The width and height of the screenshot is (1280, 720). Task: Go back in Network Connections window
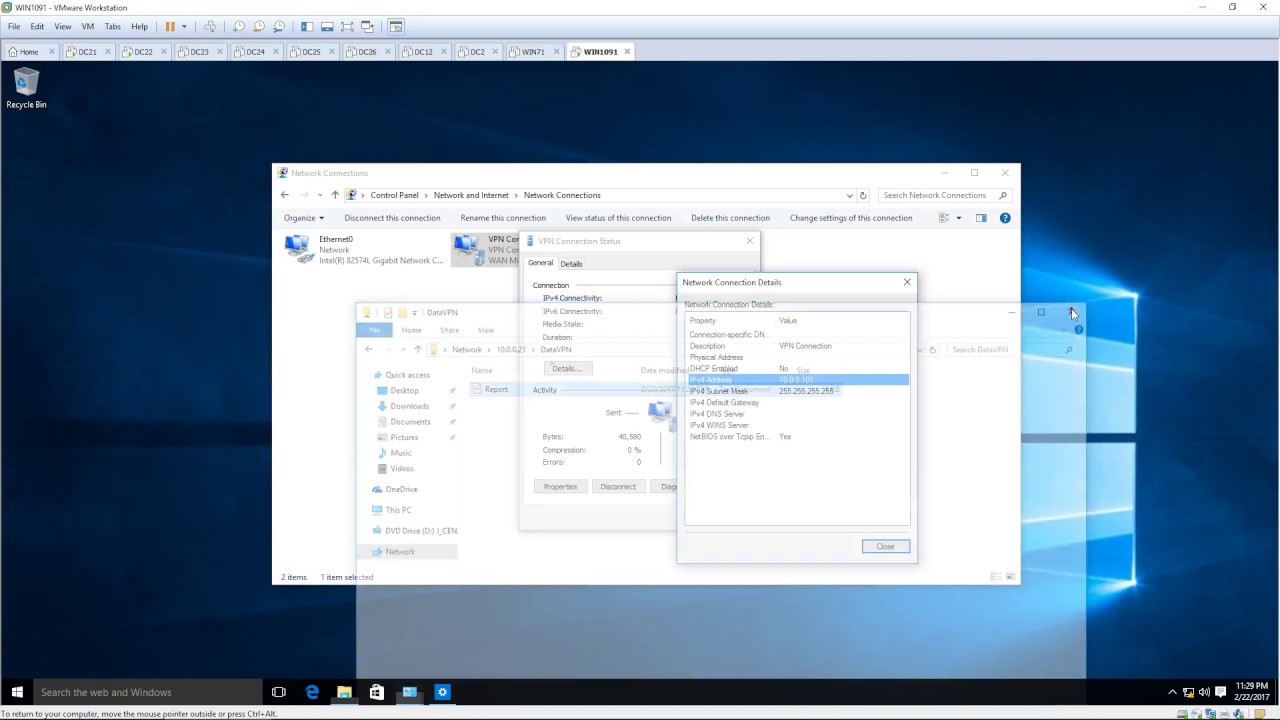tap(285, 195)
